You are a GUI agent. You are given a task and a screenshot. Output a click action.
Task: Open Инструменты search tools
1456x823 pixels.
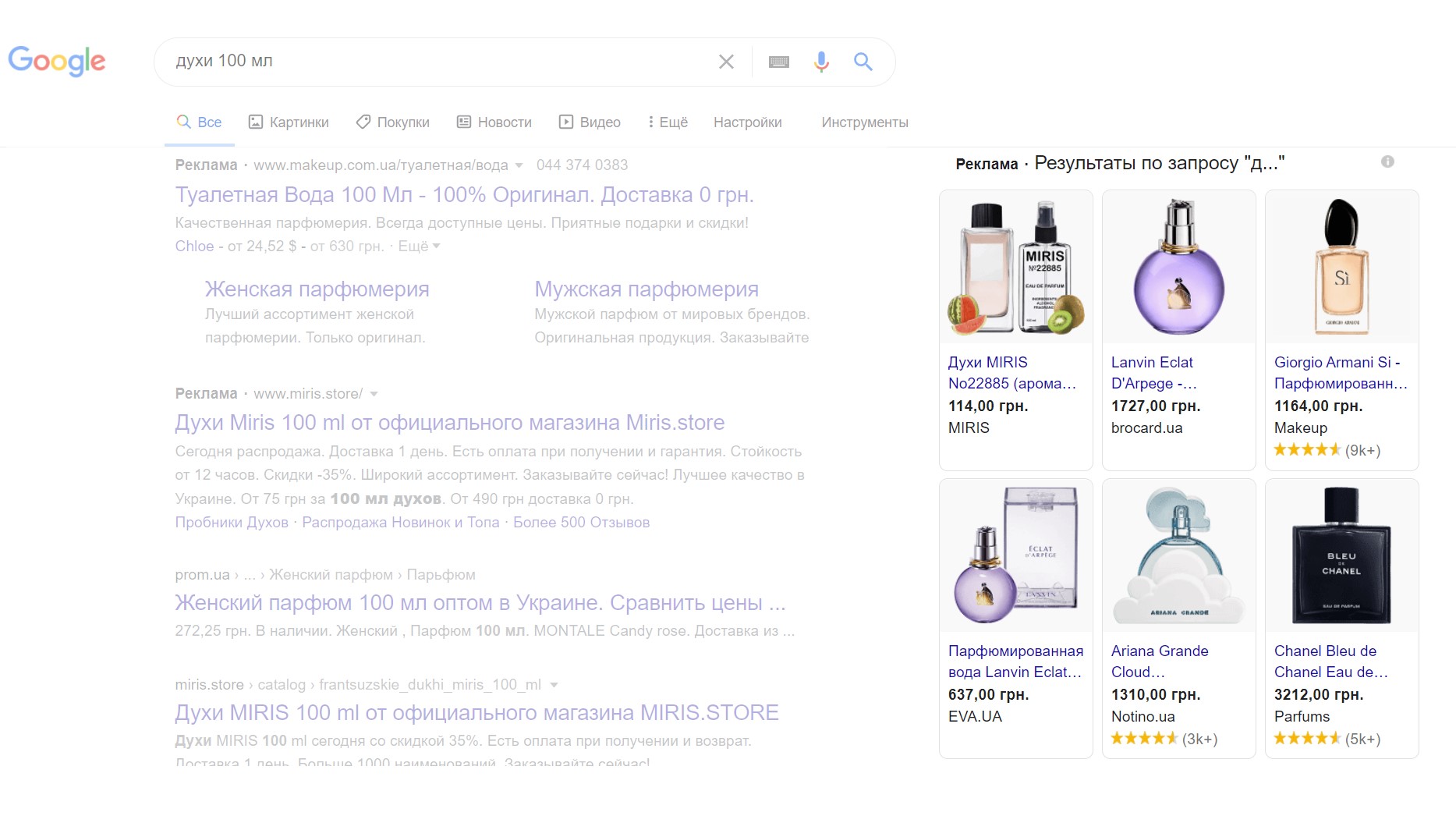coord(864,122)
